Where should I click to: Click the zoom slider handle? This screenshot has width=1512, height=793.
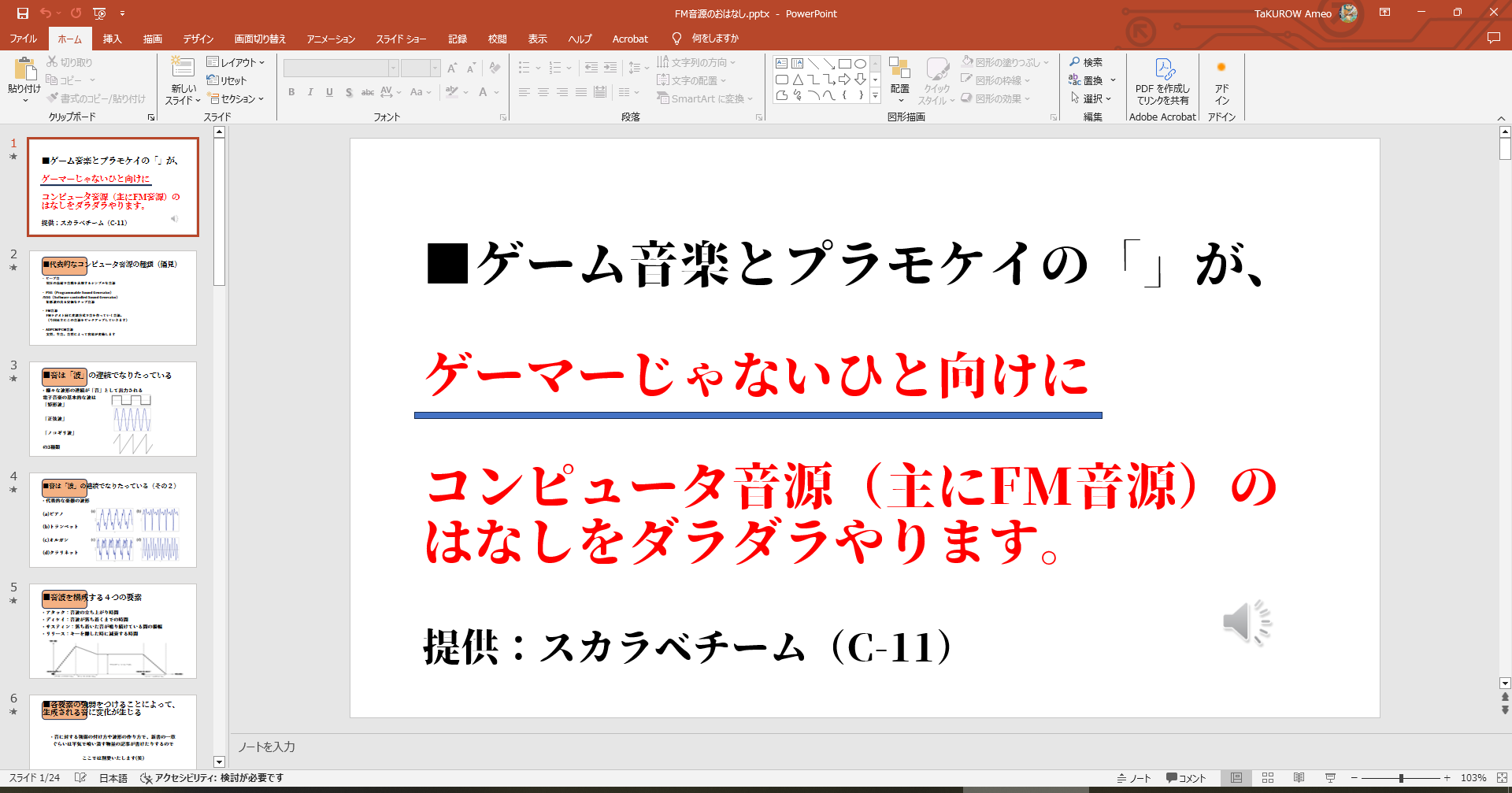[x=1401, y=778]
